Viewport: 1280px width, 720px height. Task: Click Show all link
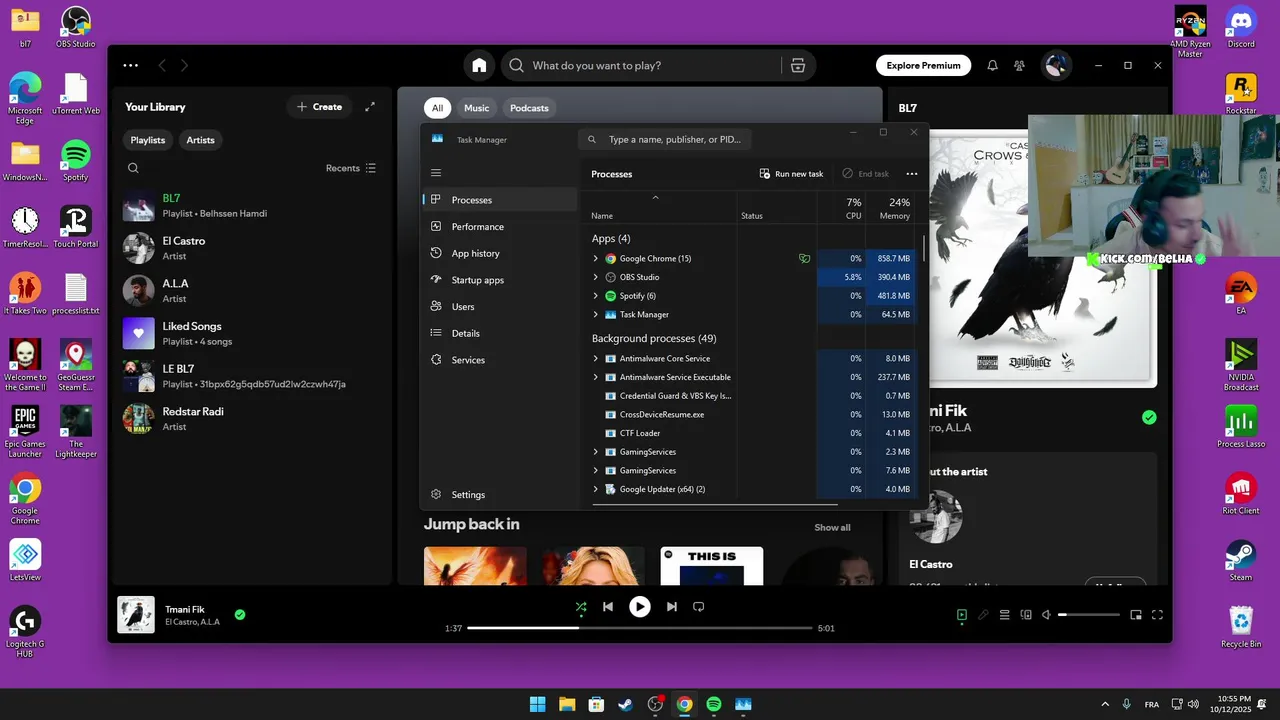click(x=832, y=528)
